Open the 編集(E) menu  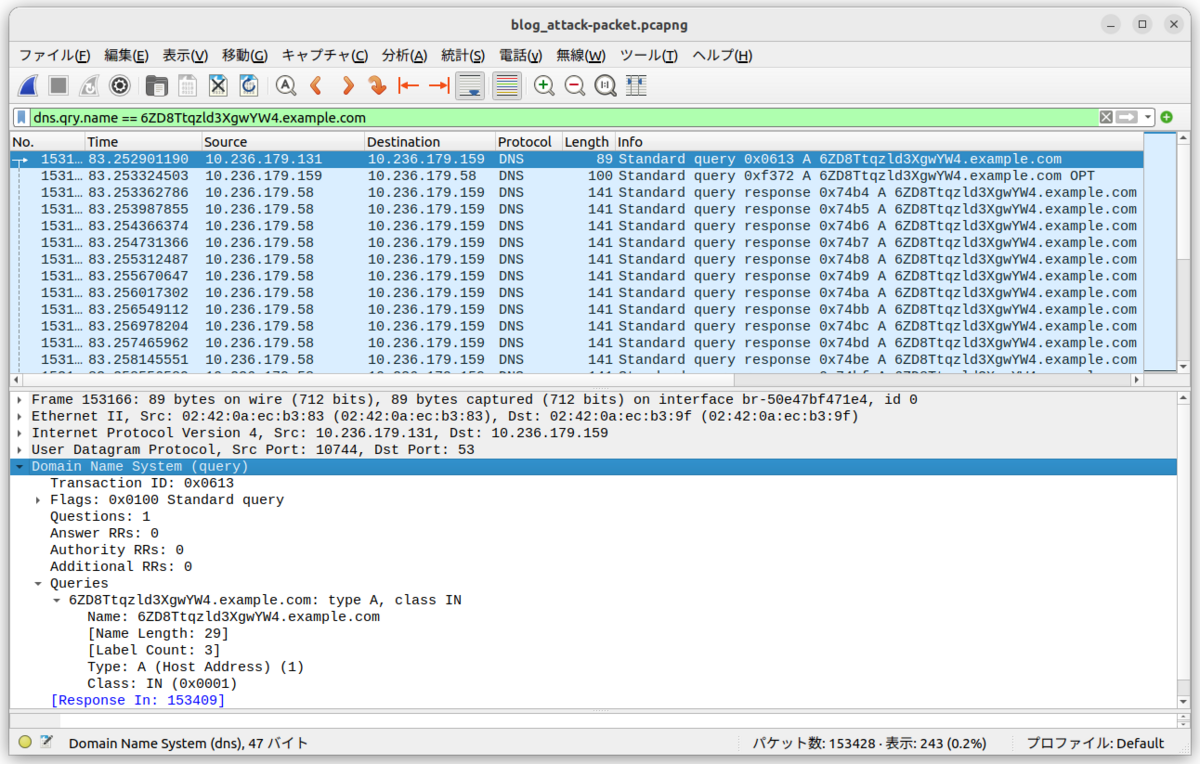point(126,56)
